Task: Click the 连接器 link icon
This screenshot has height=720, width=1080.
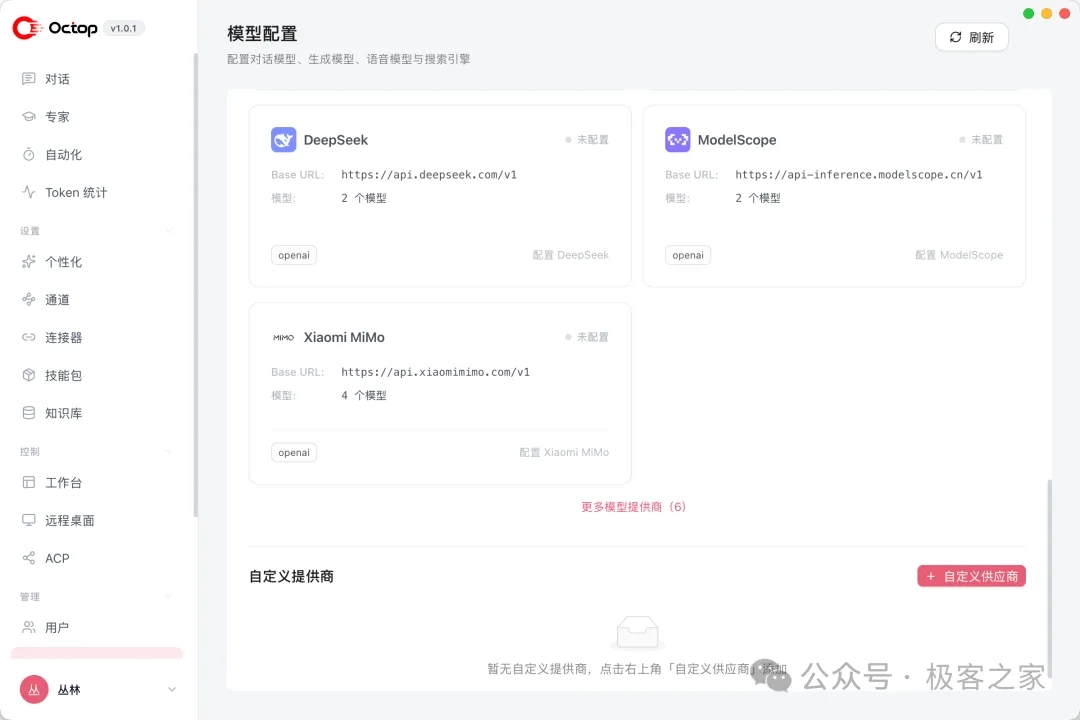Action: [28, 338]
